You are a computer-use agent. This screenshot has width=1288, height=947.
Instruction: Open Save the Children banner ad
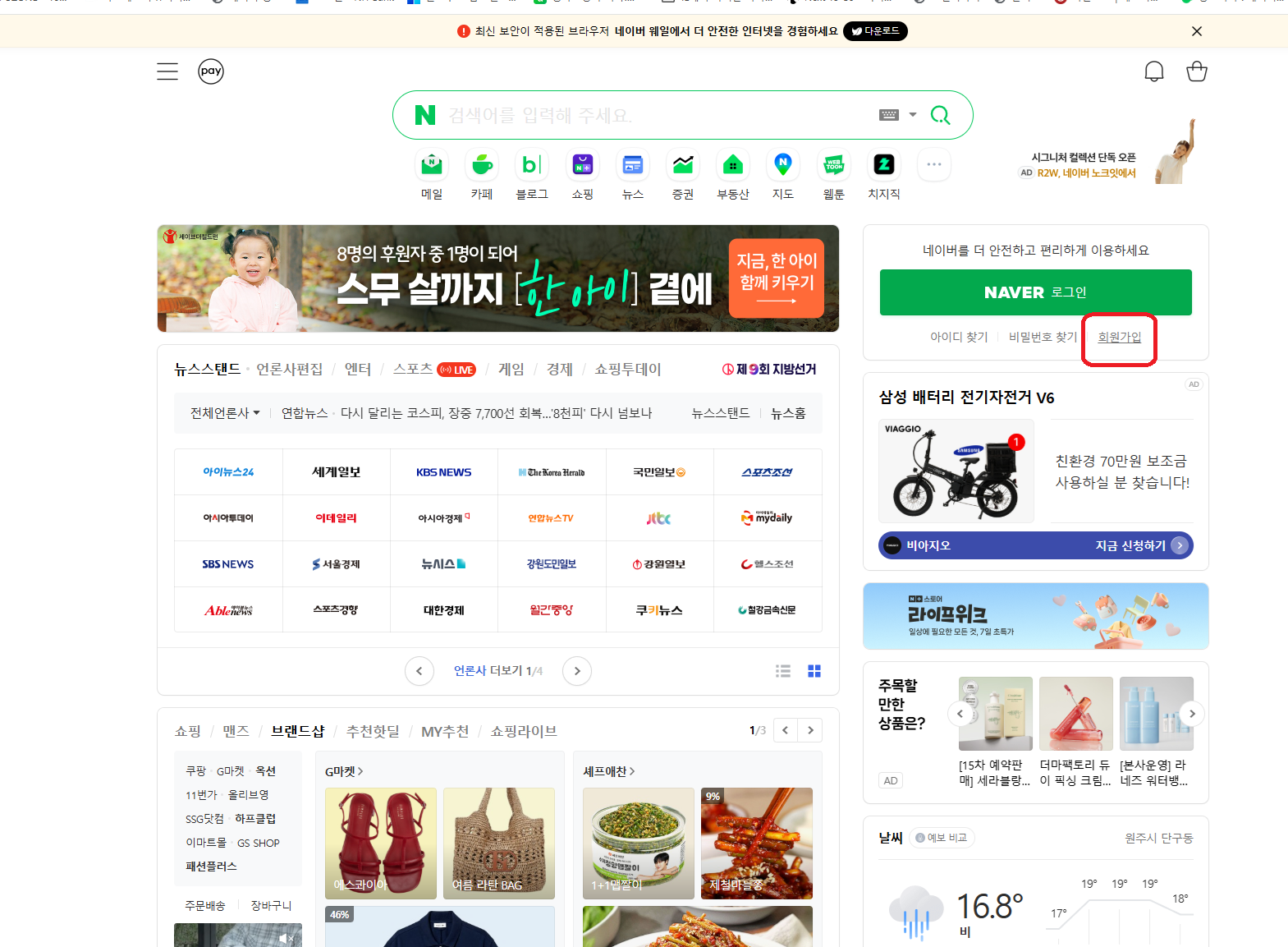click(x=498, y=278)
